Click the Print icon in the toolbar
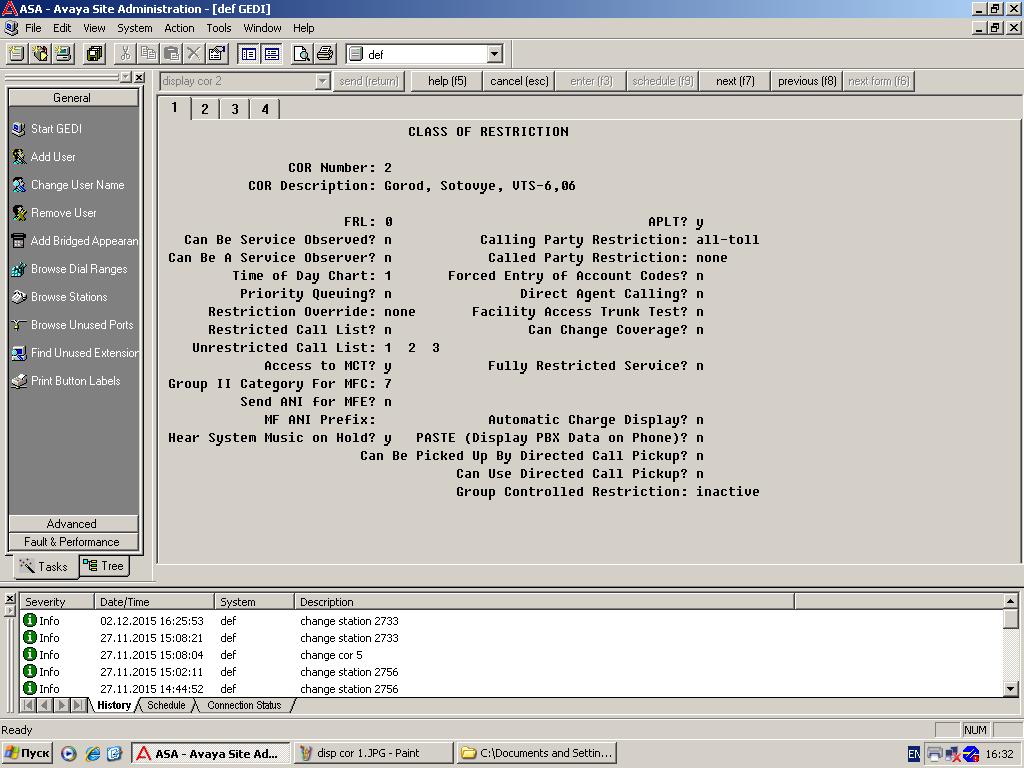This screenshot has height=768, width=1024. tap(325, 54)
